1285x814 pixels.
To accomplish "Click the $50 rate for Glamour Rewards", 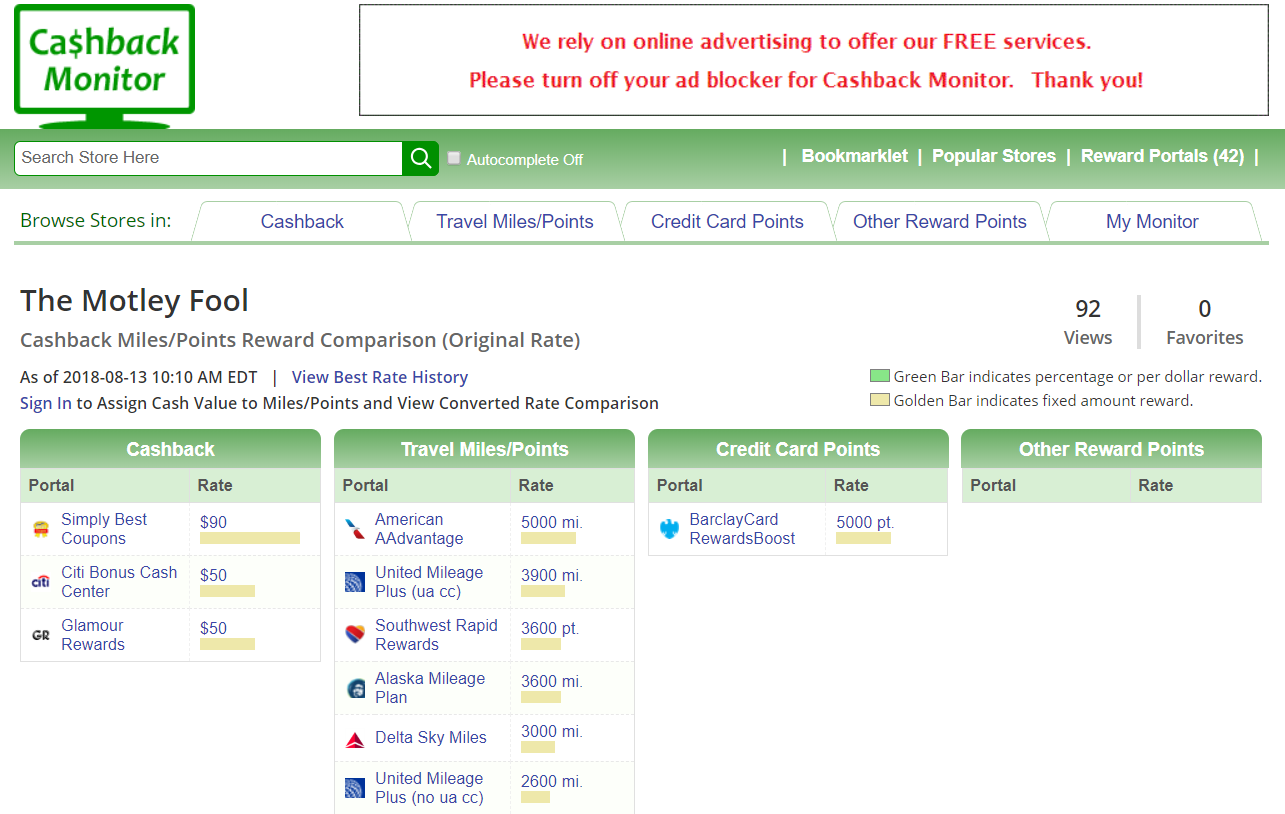I will coord(213,628).
